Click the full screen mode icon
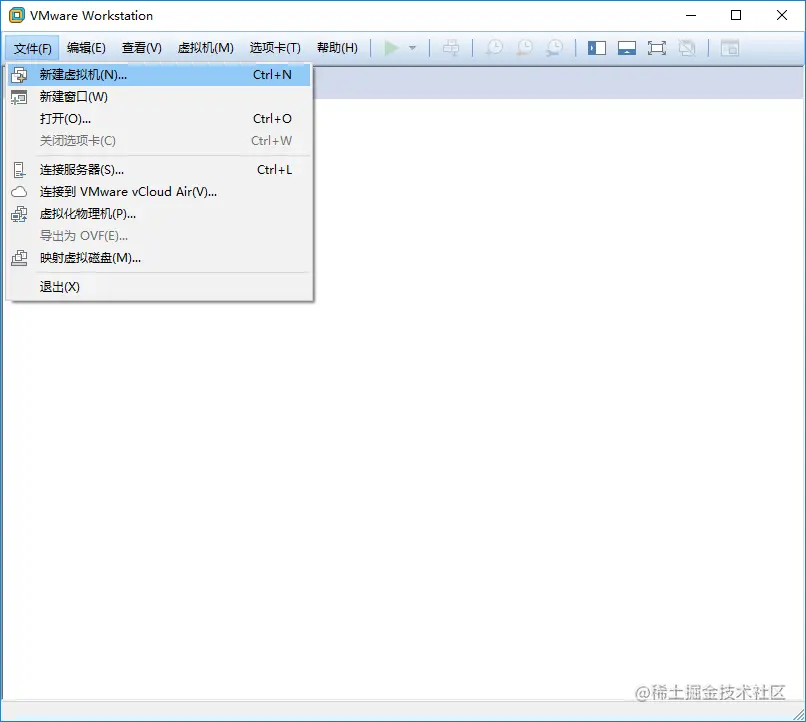Viewport: 806px width, 722px height. pos(656,48)
